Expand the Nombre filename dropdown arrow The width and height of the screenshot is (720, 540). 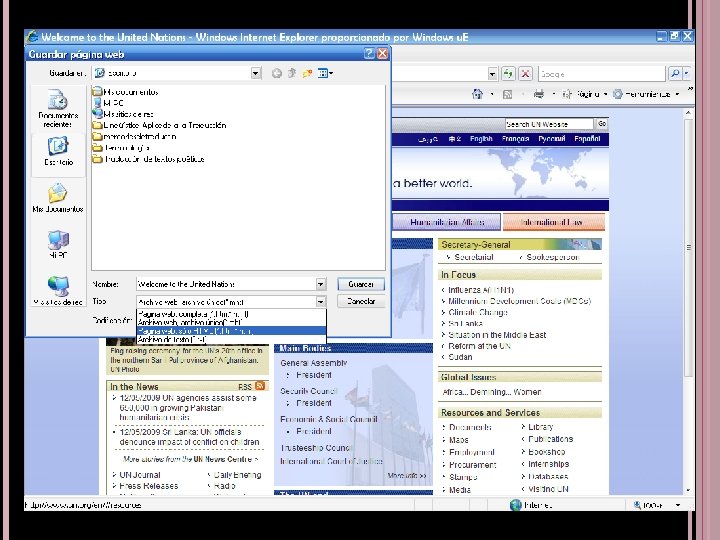click(321, 284)
